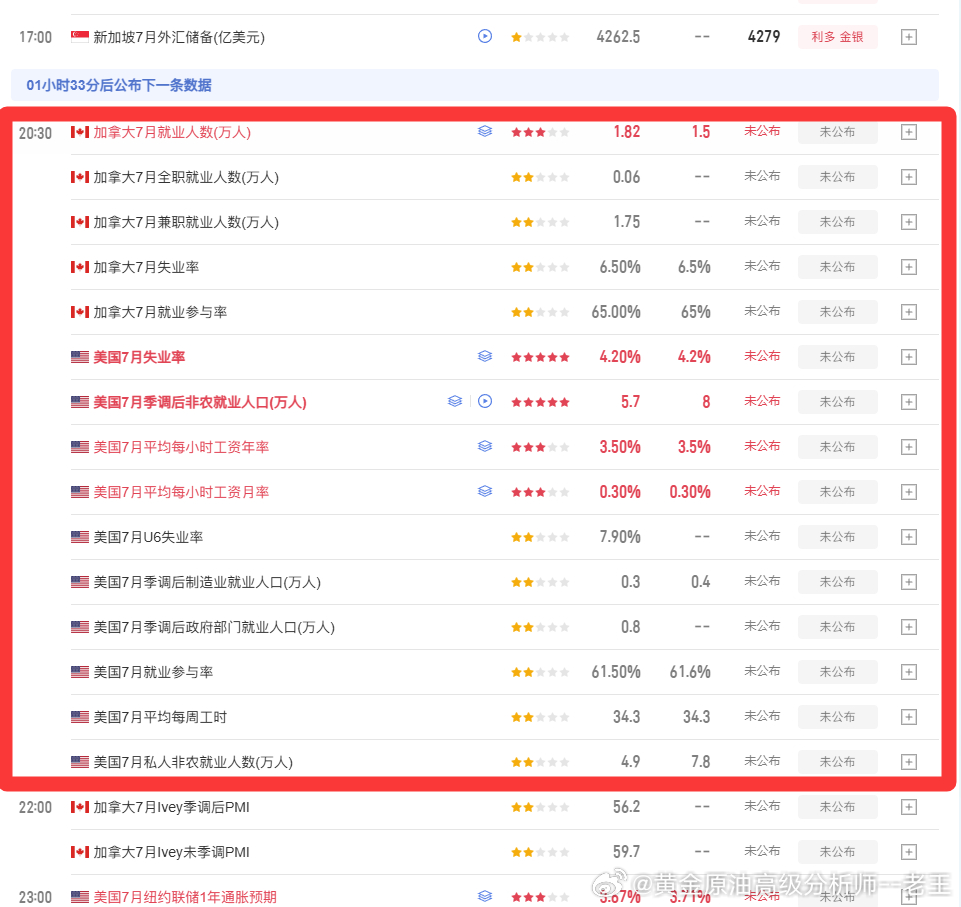Select 美国7月就业参与率 row title
Viewport: 961px width, 907px height.
153,672
